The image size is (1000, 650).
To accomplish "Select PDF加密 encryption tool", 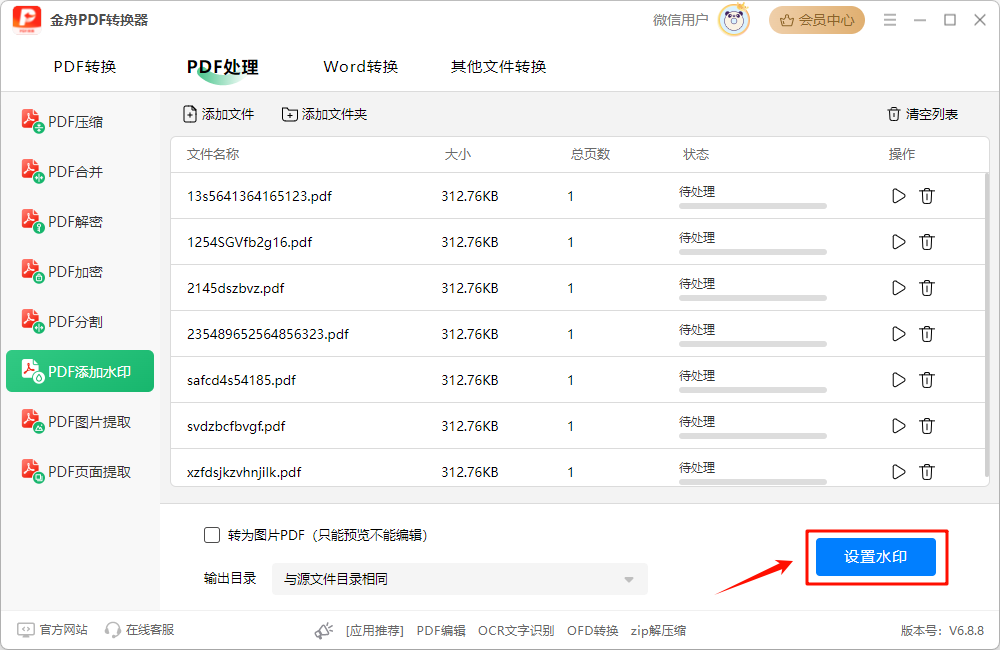I will pos(80,271).
